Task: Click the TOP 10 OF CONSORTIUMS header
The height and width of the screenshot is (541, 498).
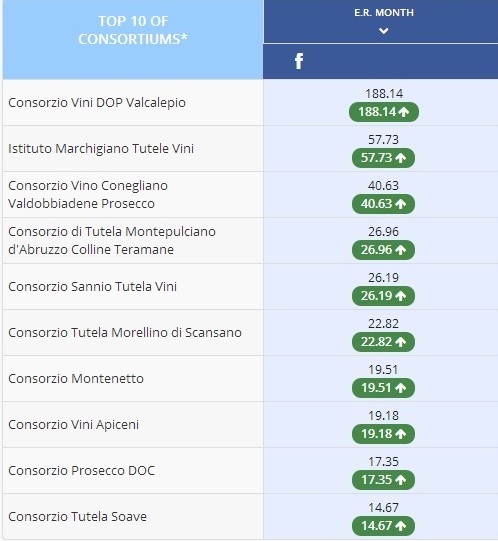Action: pyautogui.click(x=133, y=30)
